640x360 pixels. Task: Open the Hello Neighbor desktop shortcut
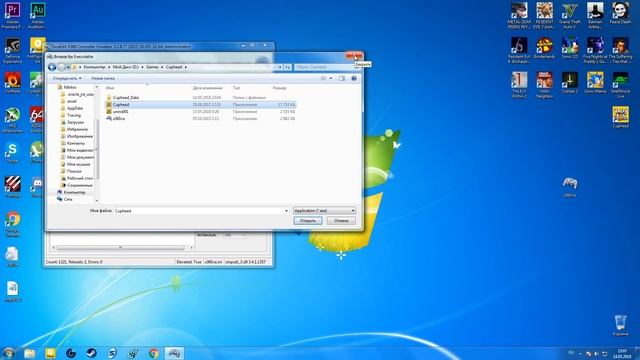[544, 85]
